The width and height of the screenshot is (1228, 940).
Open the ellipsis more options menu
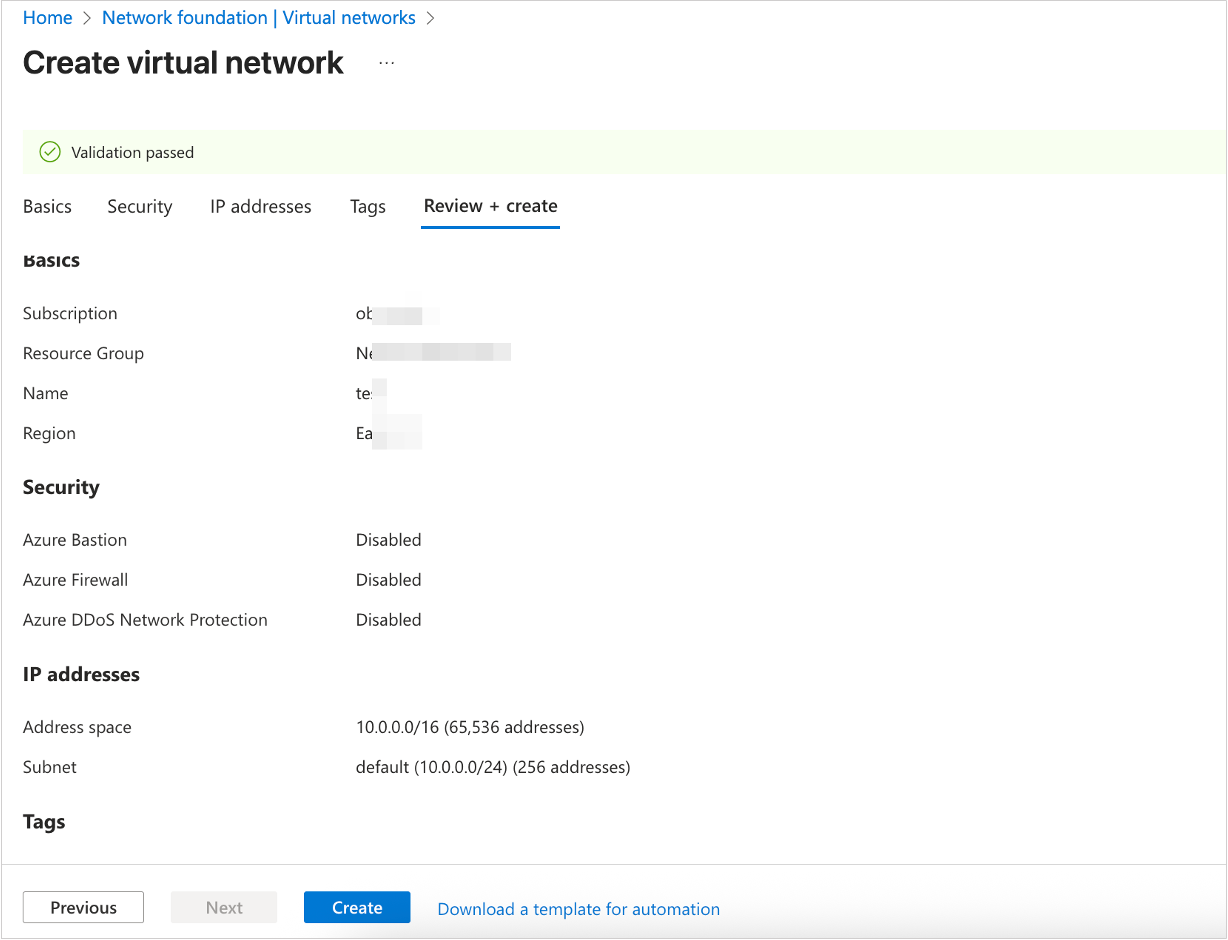coord(387,63)
